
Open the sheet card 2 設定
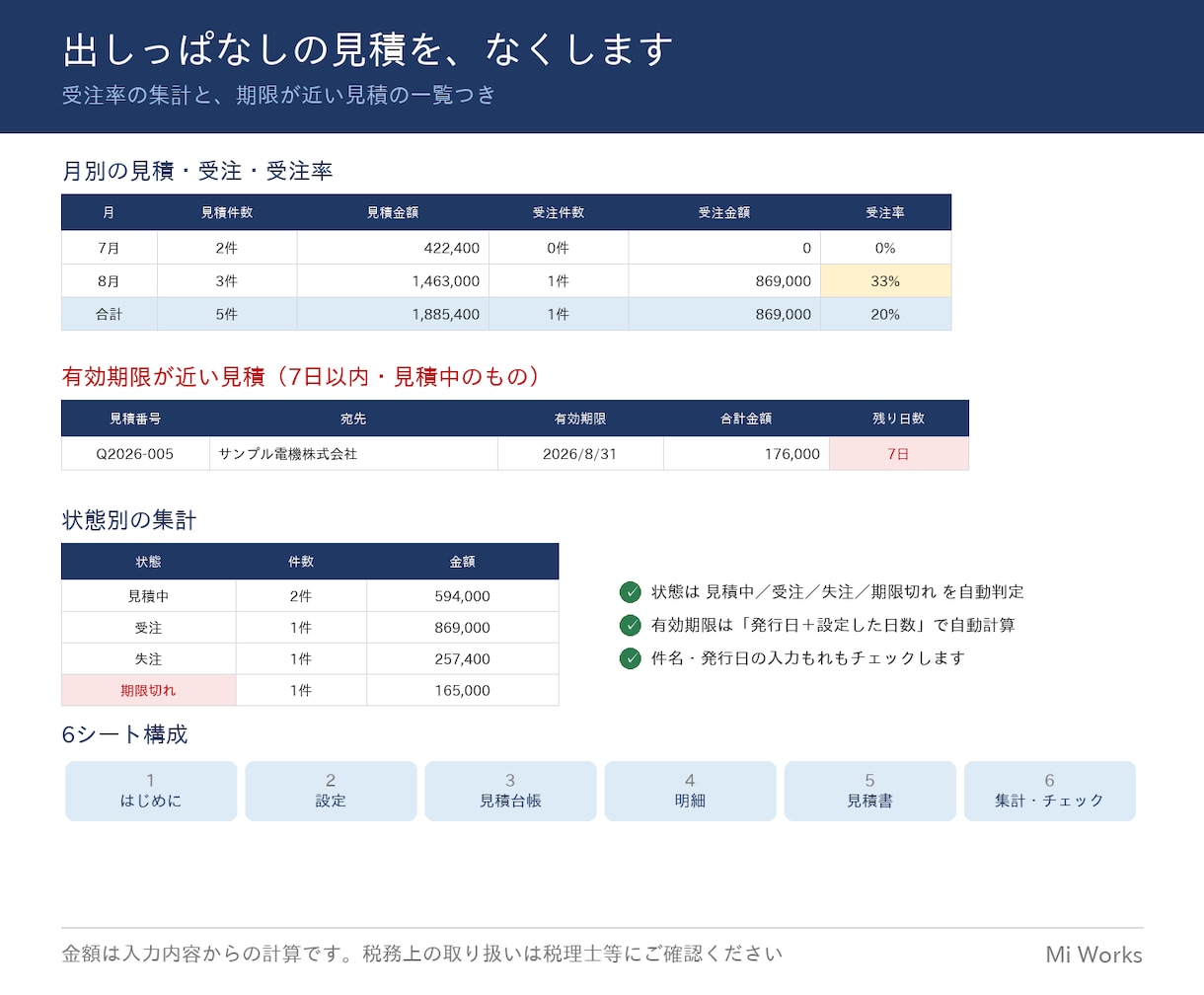point(331,791)
